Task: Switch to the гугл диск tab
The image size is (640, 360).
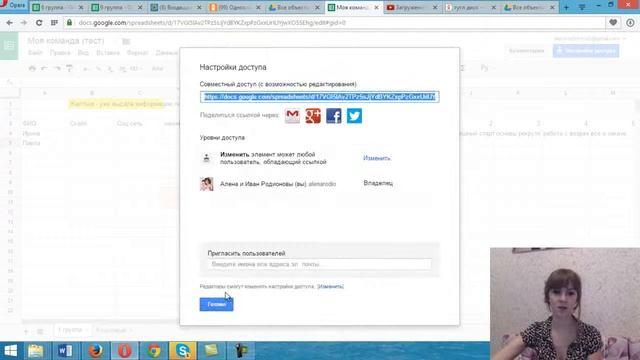Action: [471, 7]
